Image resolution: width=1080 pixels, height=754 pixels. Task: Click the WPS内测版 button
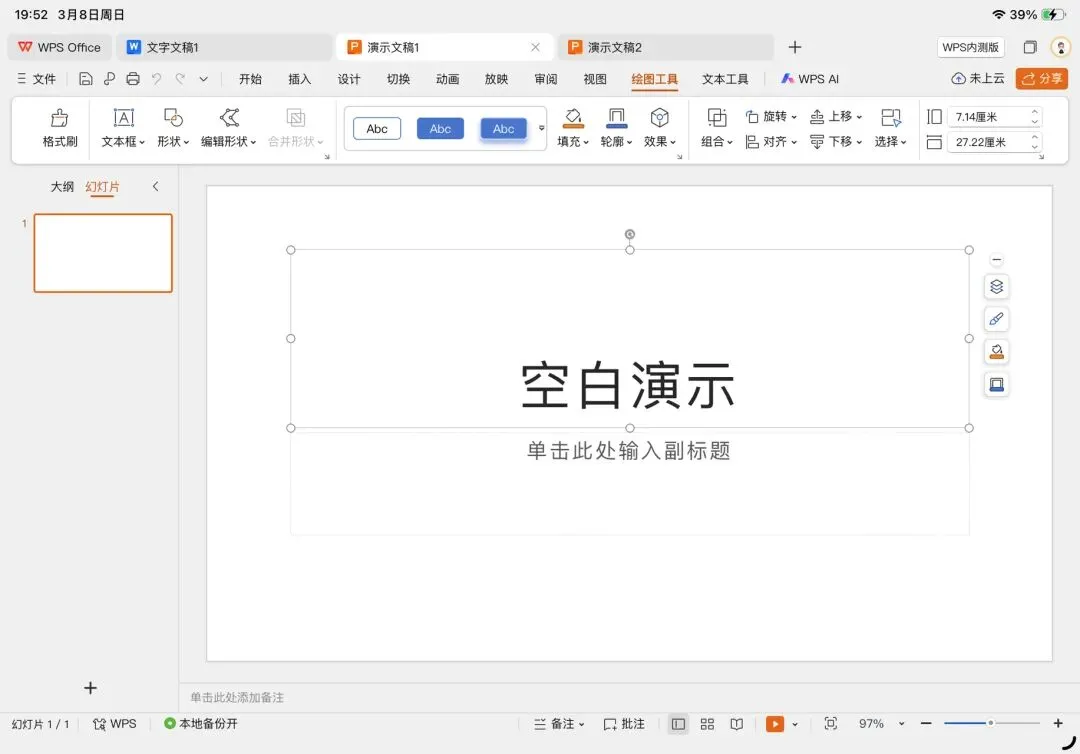click(x=970, y=47)
